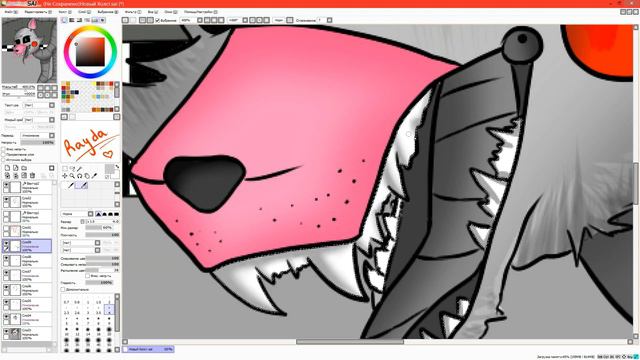The image size is (640, 360).
Task: Create a new layer folder
Action: point(24,168)
